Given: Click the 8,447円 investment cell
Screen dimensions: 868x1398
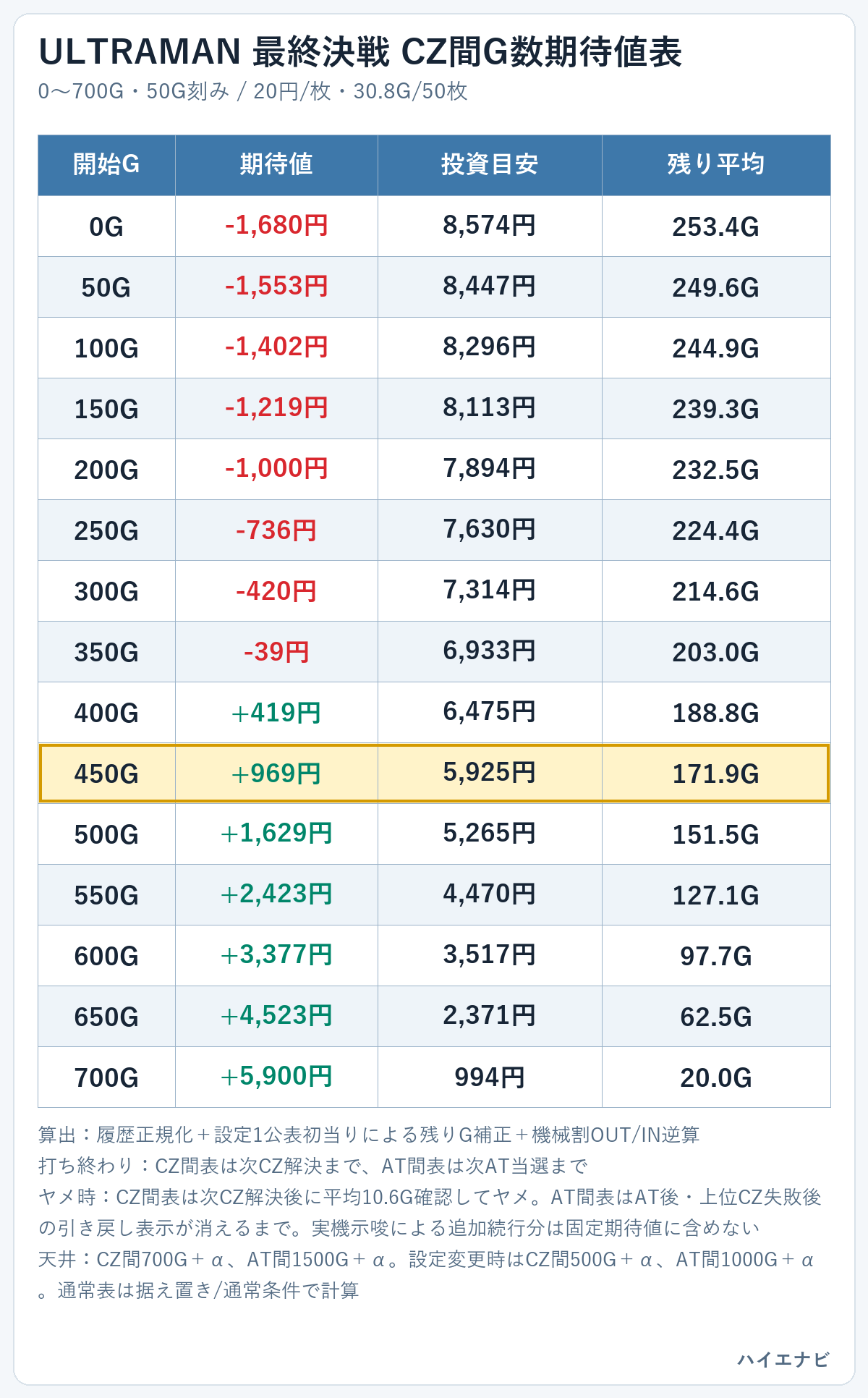Looking at the screenshot, I should pyautogui.click(x=490, y=287).
